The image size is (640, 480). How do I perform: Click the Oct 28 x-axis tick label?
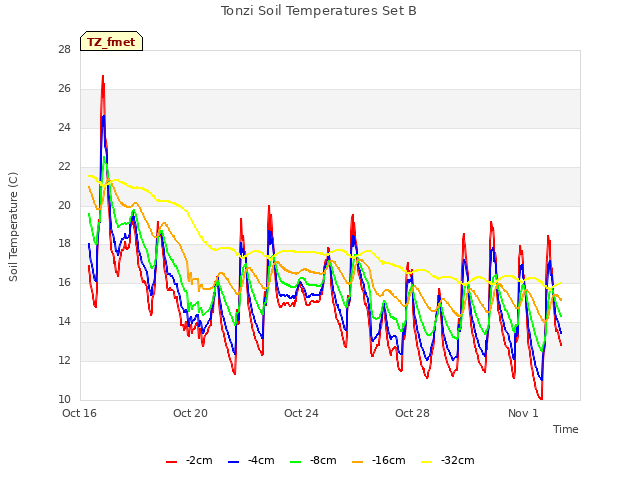point(412,413)
